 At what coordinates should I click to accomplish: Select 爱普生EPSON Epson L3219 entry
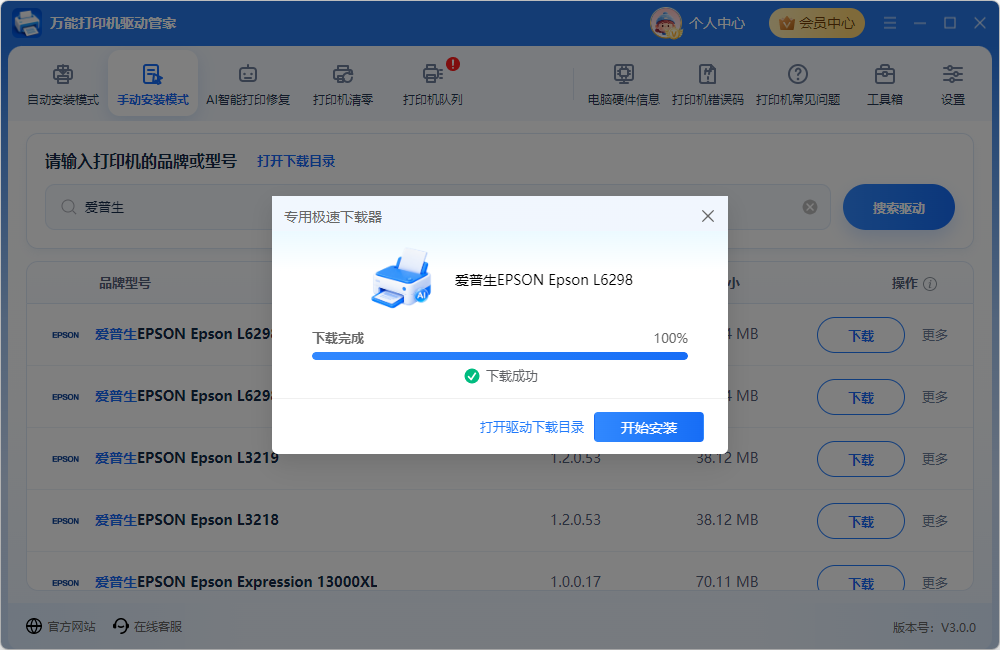[x=187, y=459]
